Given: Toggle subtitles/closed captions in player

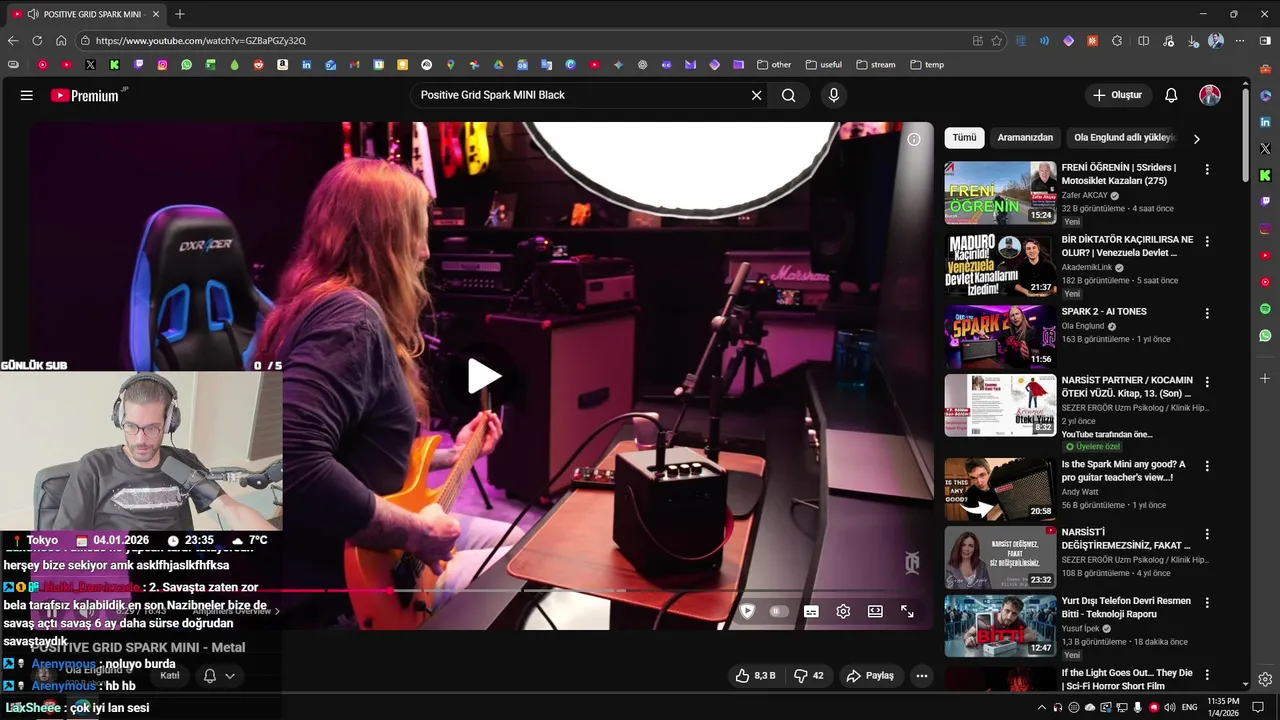Looking at the screenshot, I should [x=811, y=611].
